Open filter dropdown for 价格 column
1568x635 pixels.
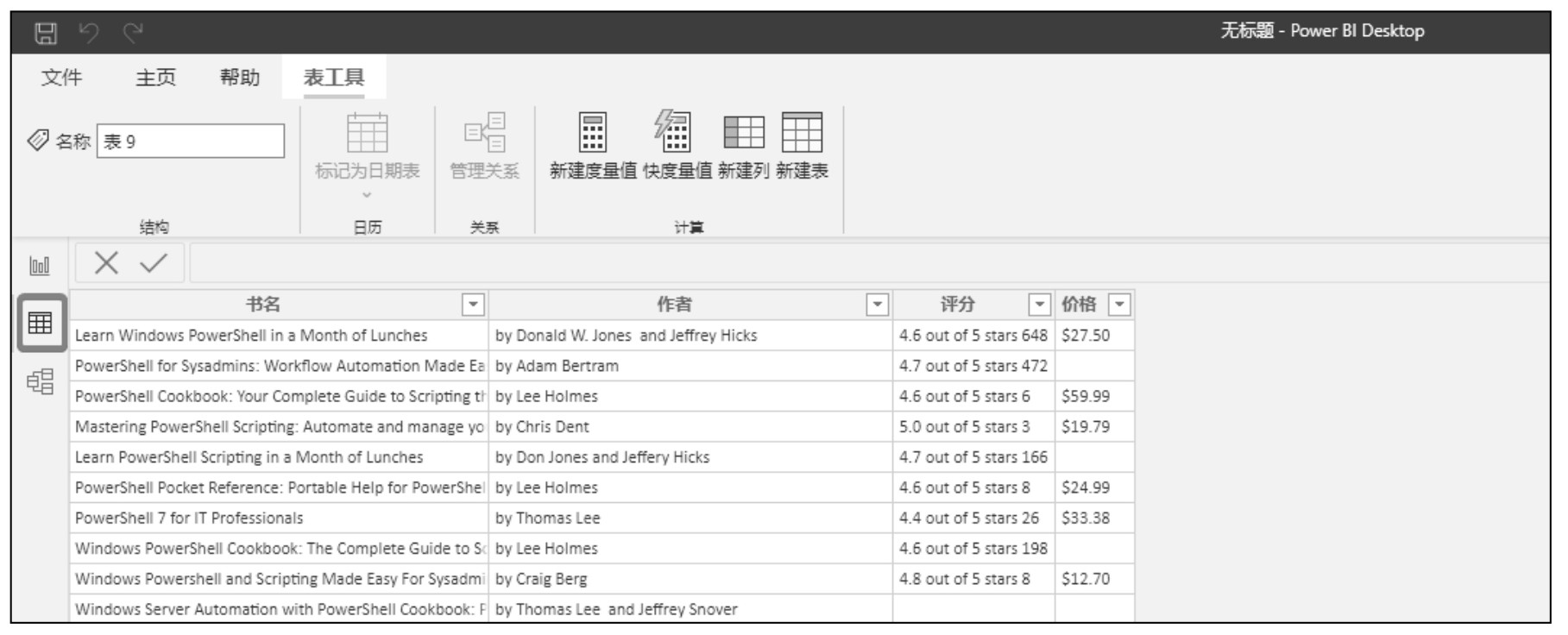(1119, 305)
